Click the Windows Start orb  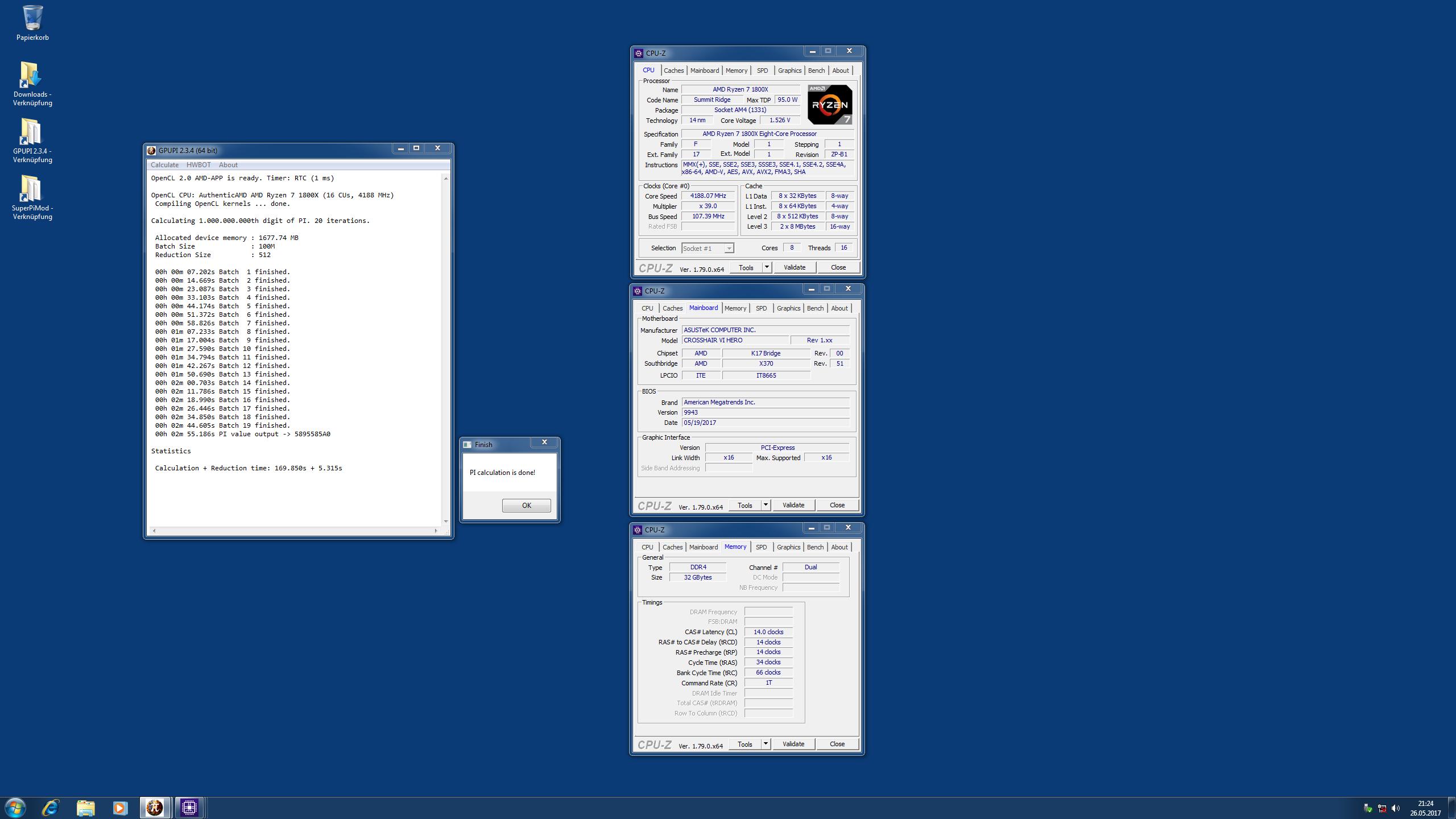point(15,808)
